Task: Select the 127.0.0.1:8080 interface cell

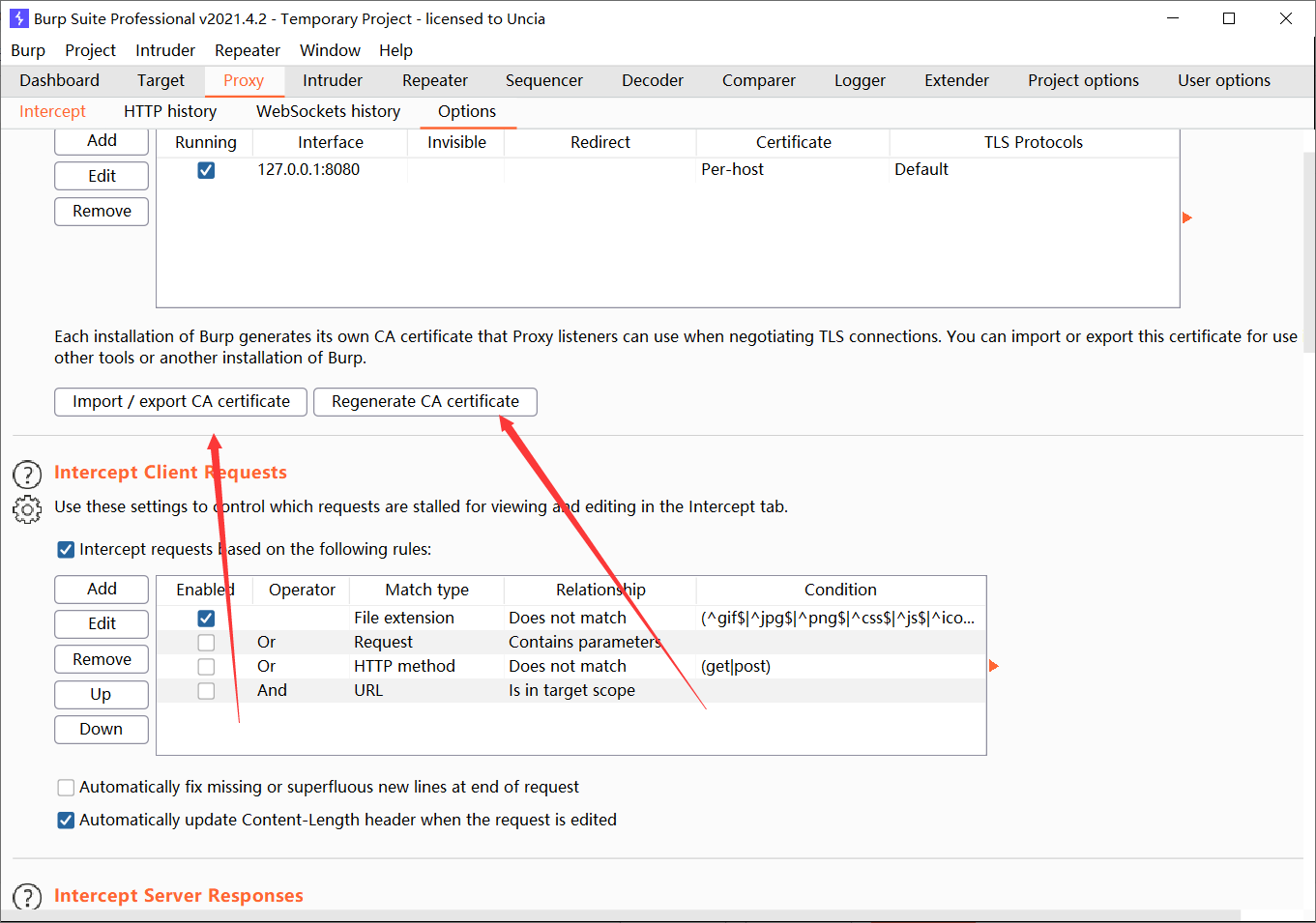Action: coord(330,170)
